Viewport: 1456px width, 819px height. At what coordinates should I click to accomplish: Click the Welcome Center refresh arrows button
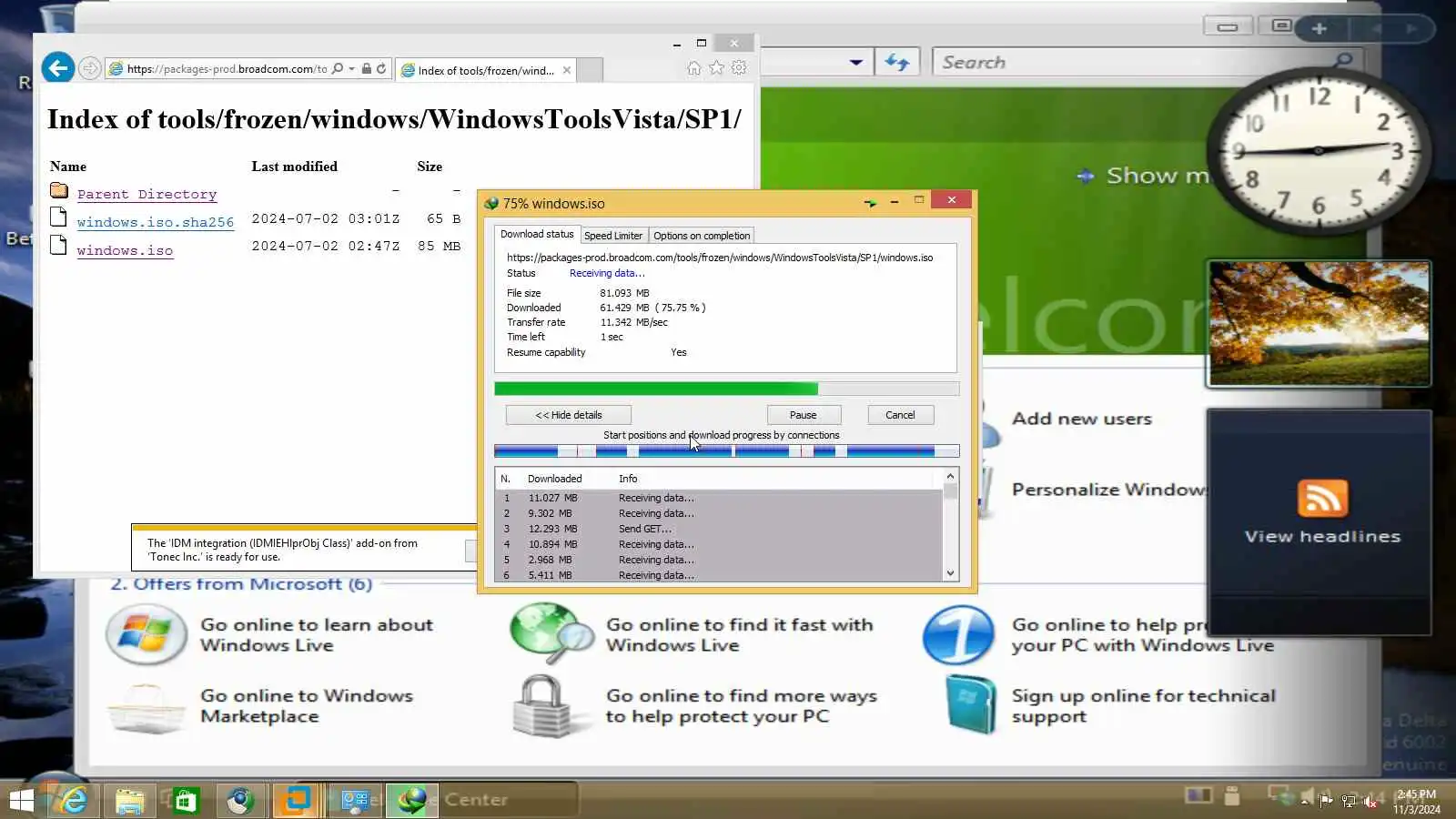click(897, 62)
